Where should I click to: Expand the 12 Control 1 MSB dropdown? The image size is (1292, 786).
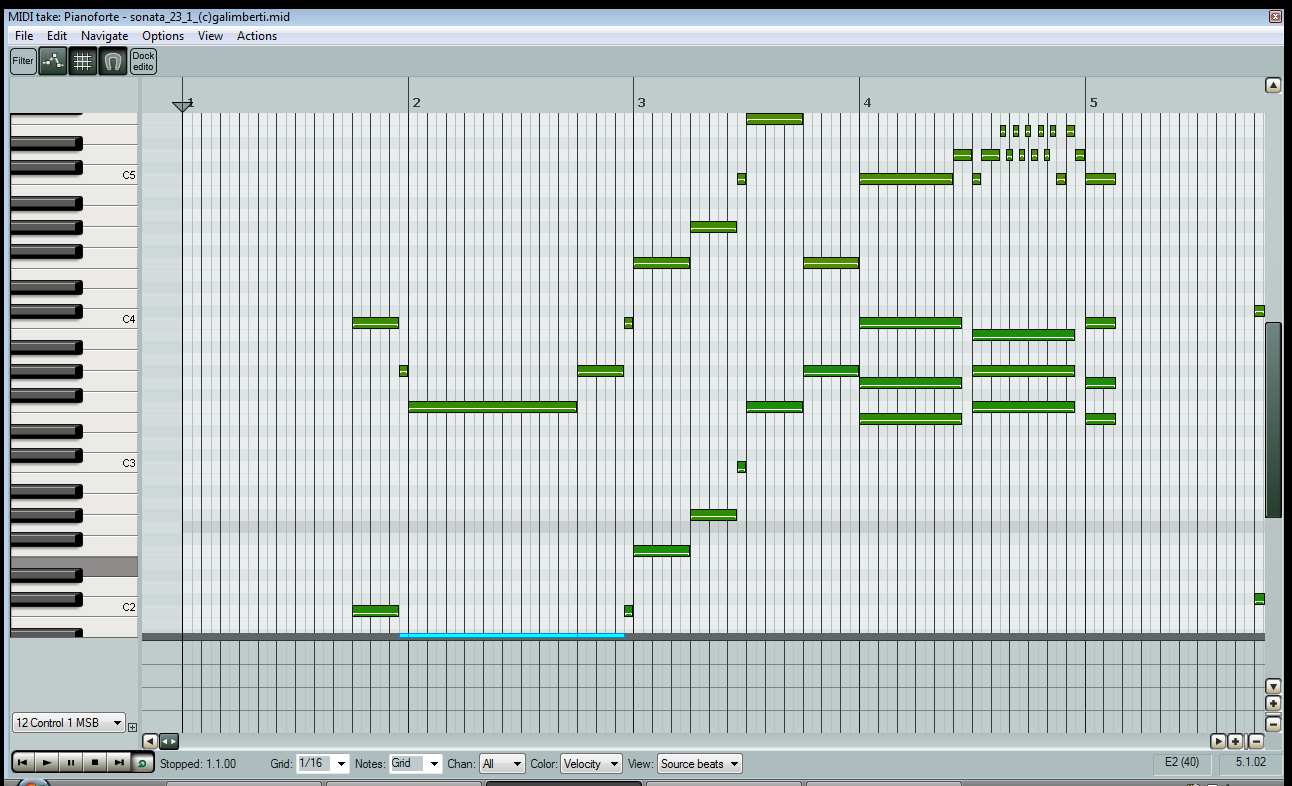click(68, 723)
